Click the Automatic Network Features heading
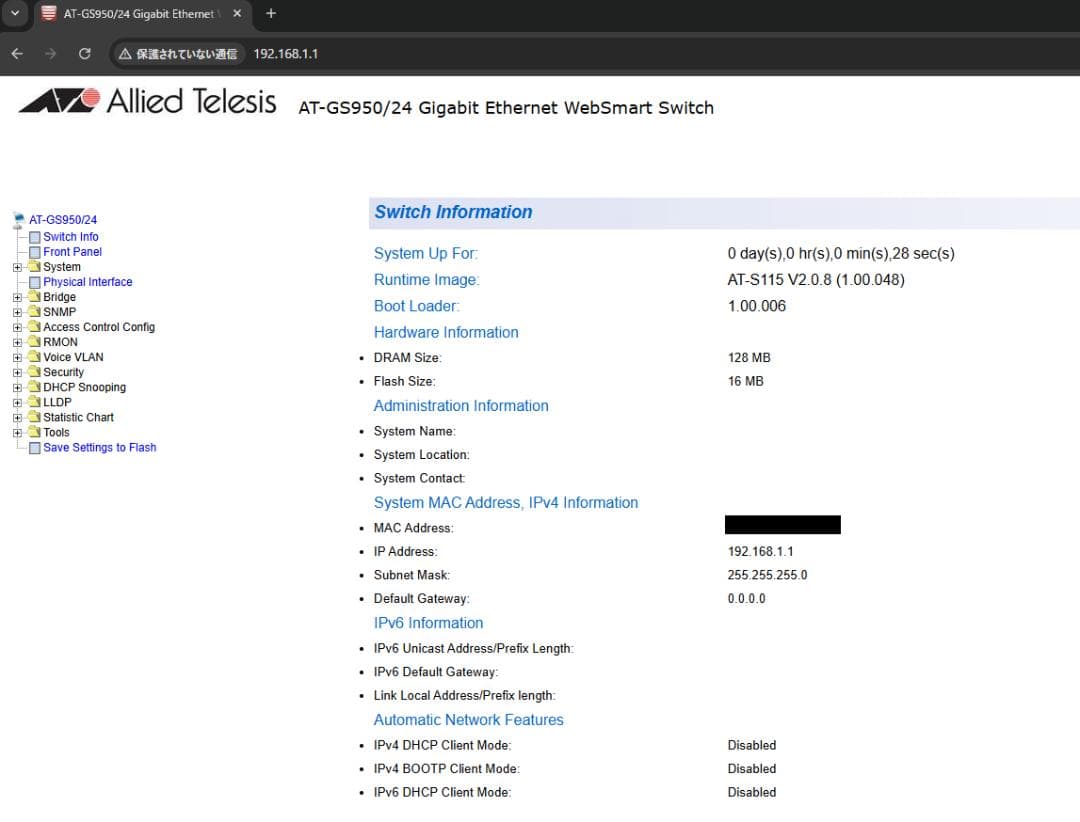This screenshot has height=822, width=1080. point(468,720)
